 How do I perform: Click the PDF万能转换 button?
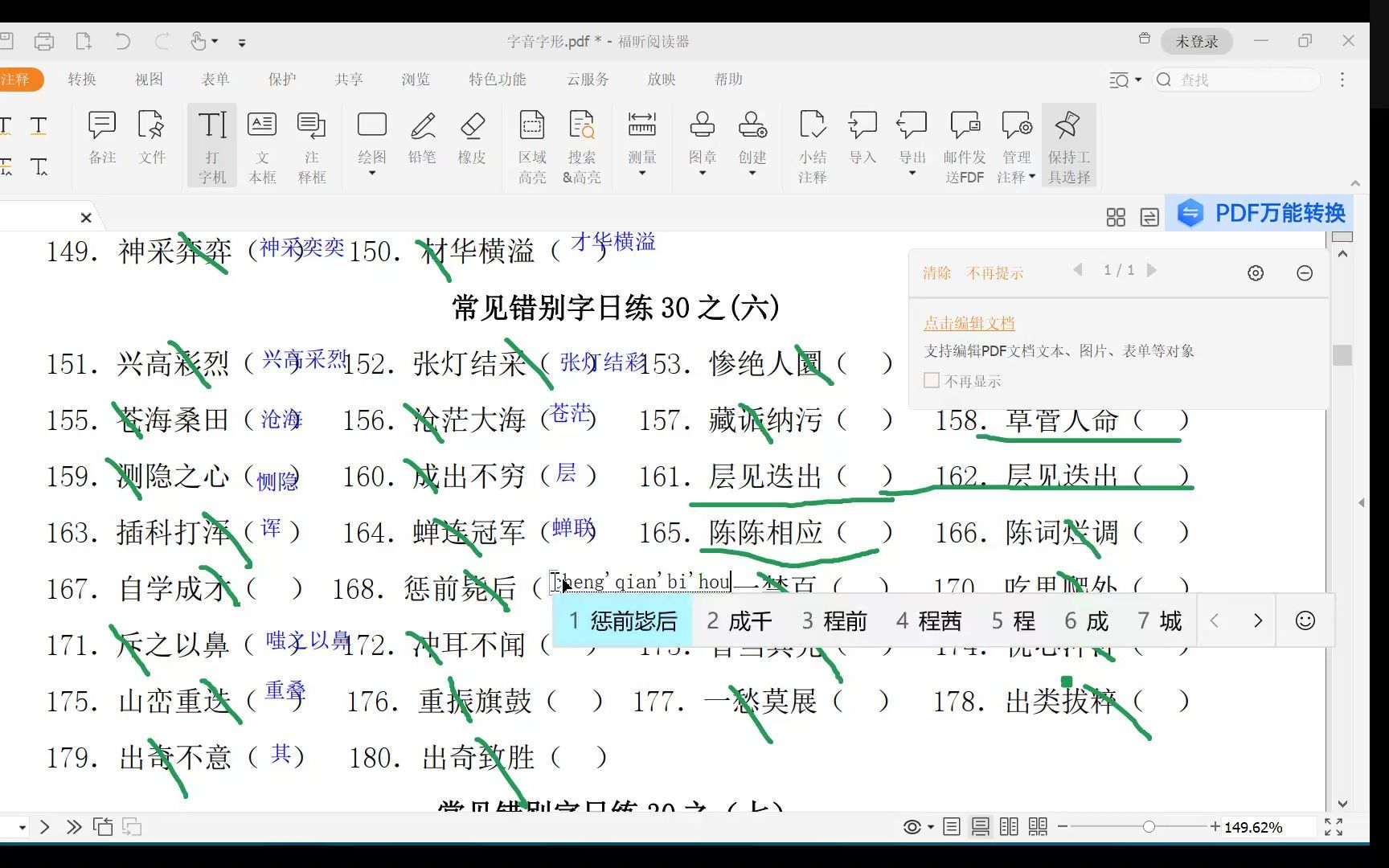pos(1261,213)
